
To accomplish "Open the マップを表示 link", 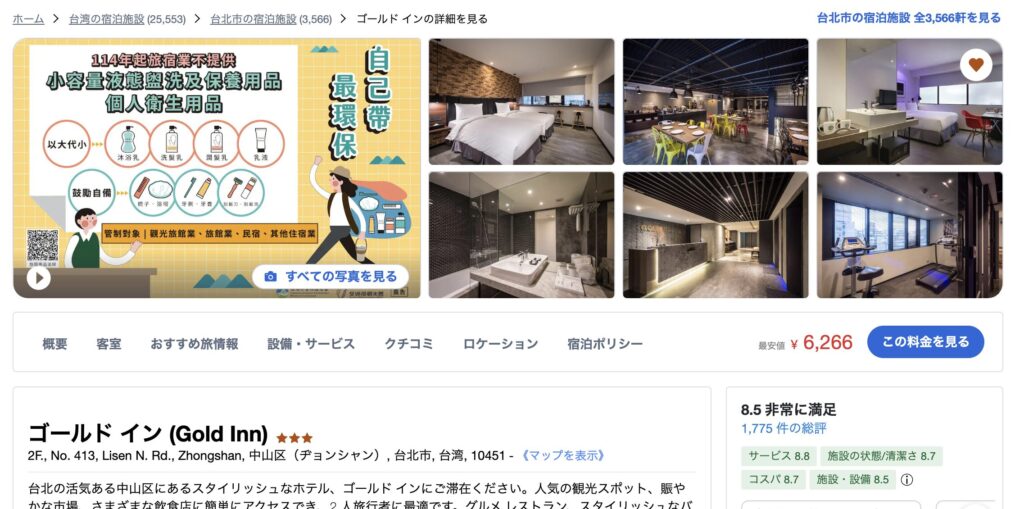I will [x=562, y=455].
